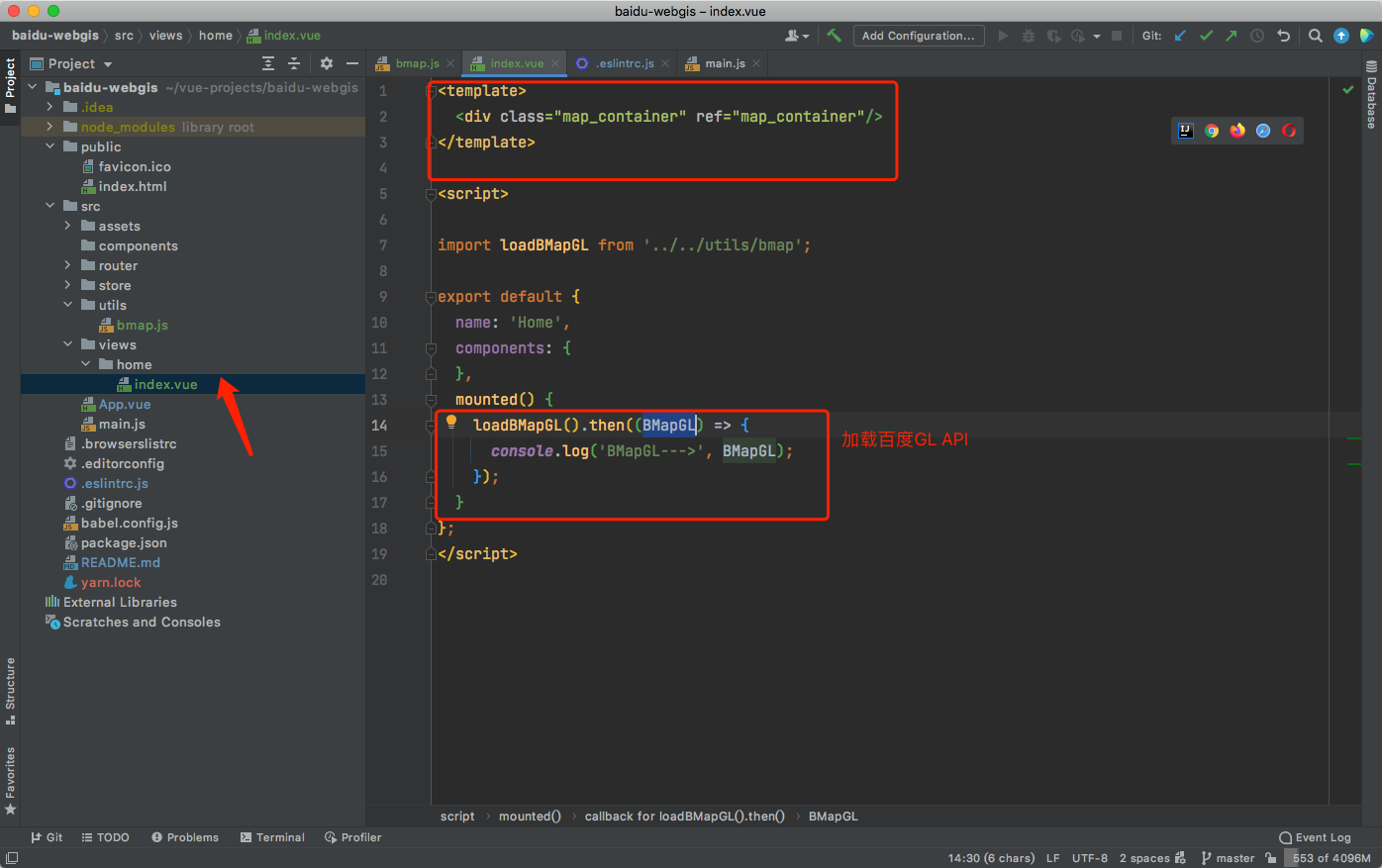Viewport: 1382px width, 868px height.
Task: Click the LF line separator selector
Action: 1053,858
